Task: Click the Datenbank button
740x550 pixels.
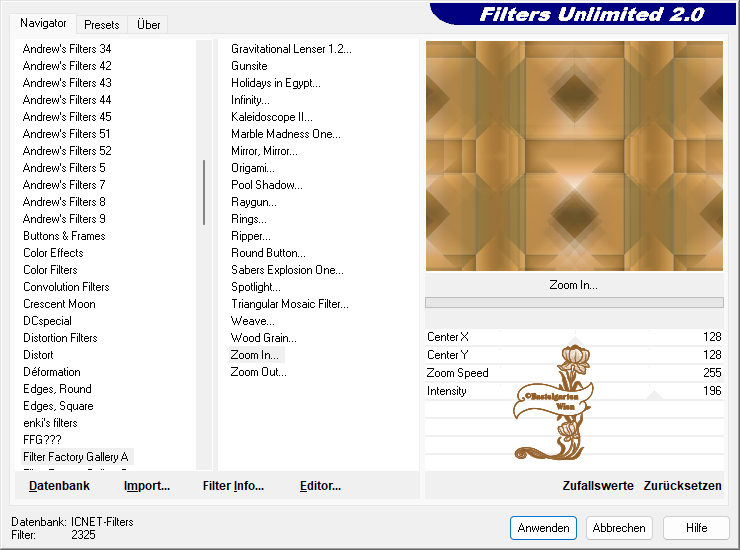Action: tap(59, 486)
